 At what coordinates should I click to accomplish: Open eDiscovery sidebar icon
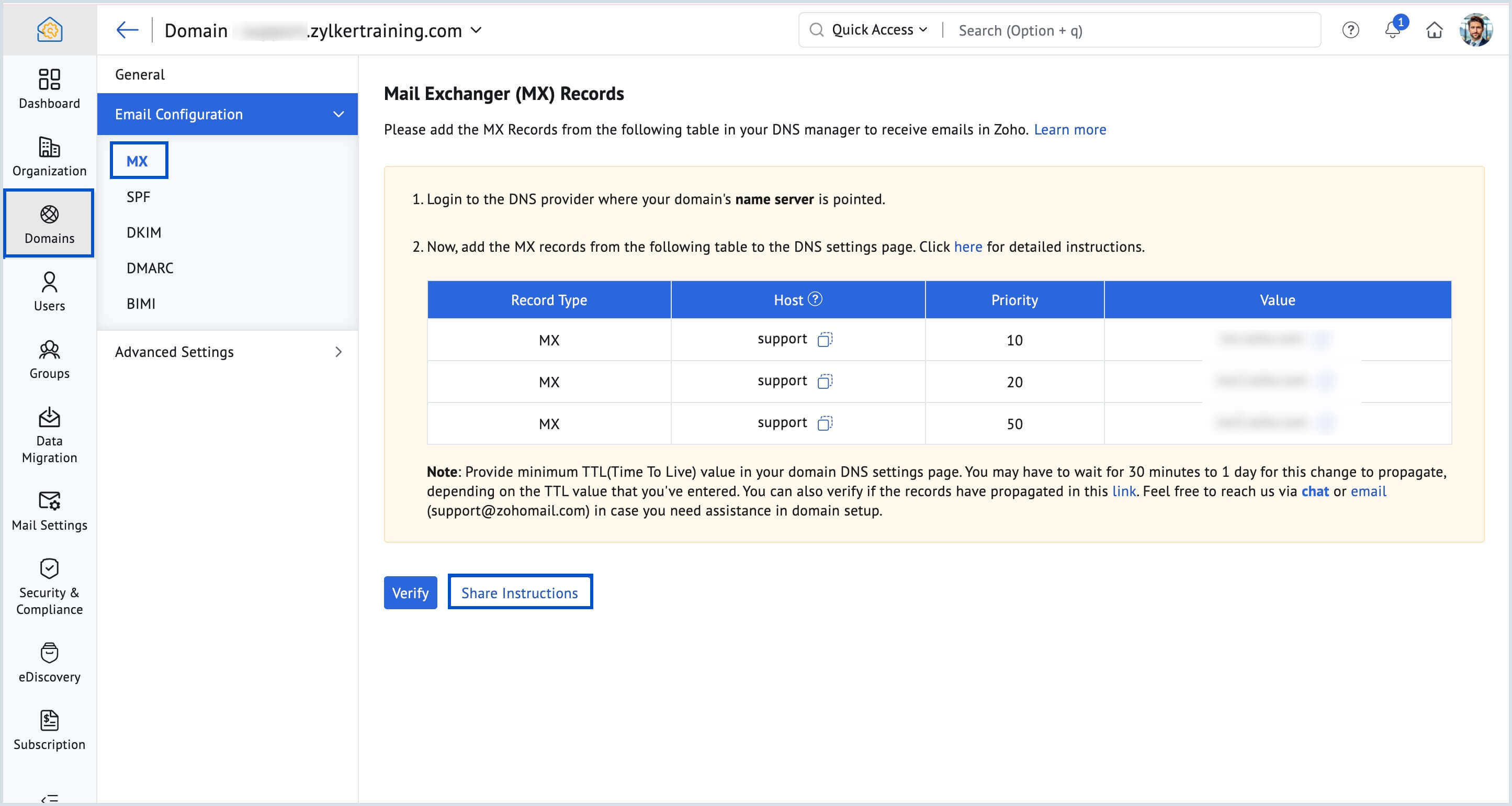pos(49,662)
